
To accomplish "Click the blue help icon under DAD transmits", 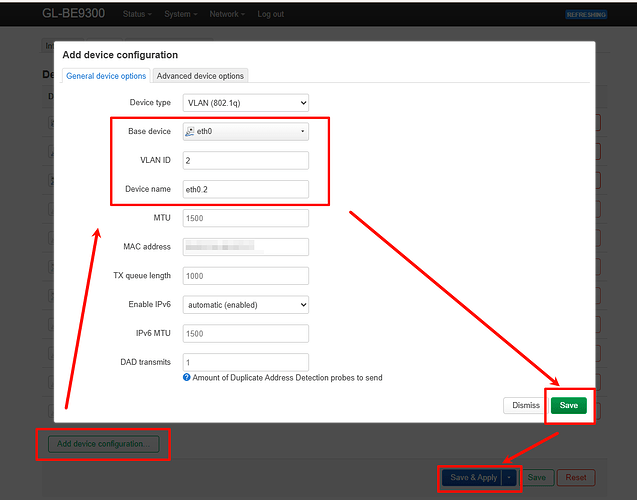I will pyautogui.click(x=187, y=377).
